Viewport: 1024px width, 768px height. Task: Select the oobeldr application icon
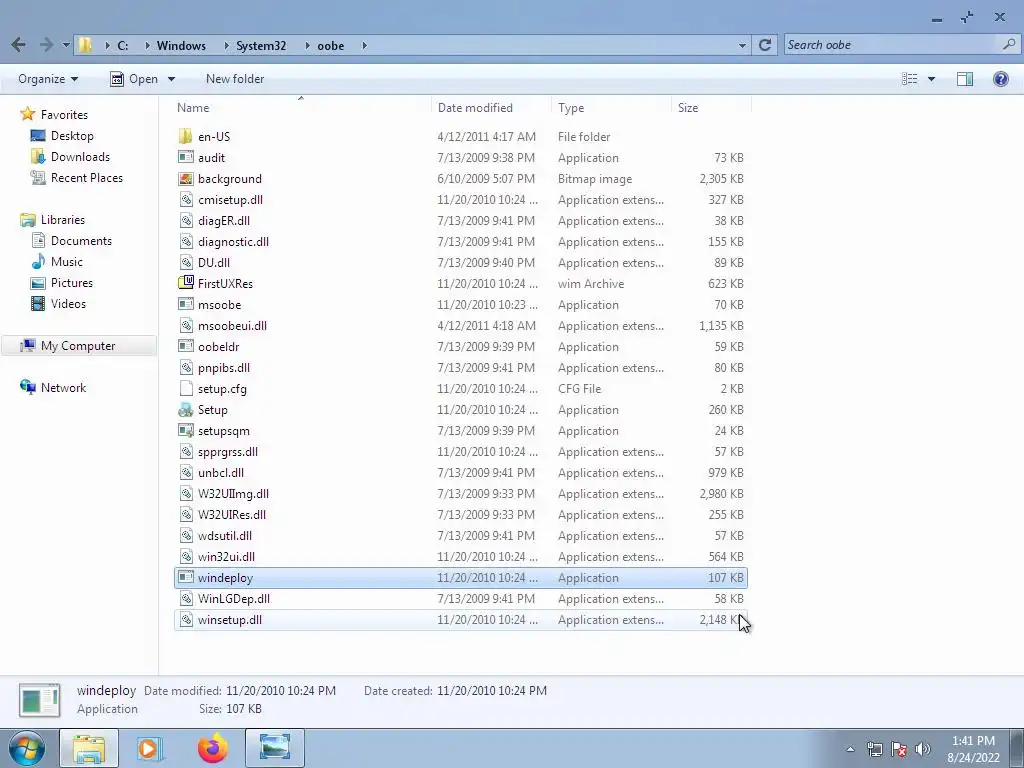(185, 347)
